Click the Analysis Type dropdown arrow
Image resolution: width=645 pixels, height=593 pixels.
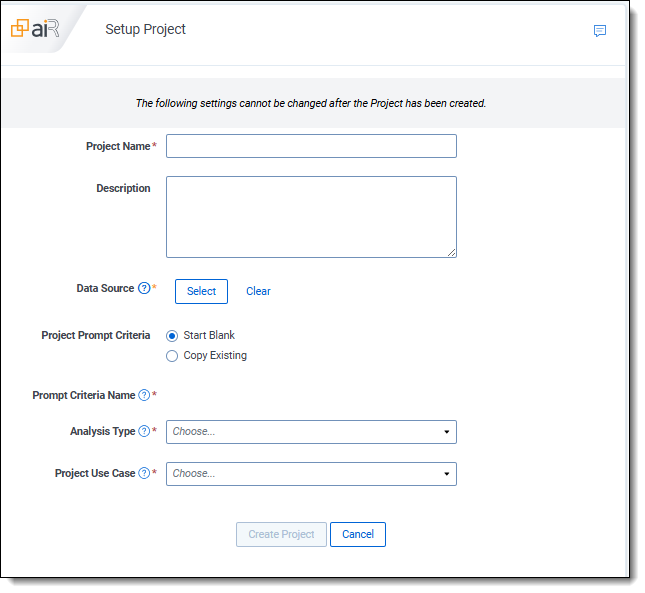(446, 432)
